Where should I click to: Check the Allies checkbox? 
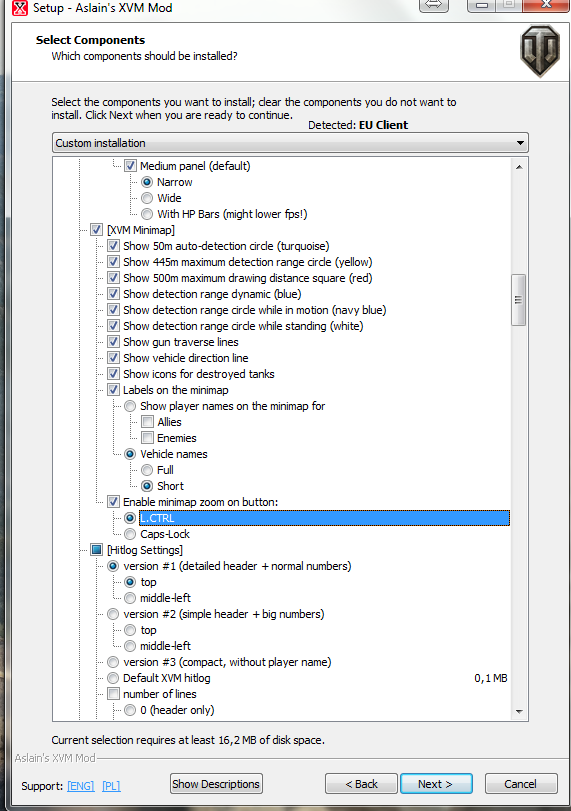(147, 422)
